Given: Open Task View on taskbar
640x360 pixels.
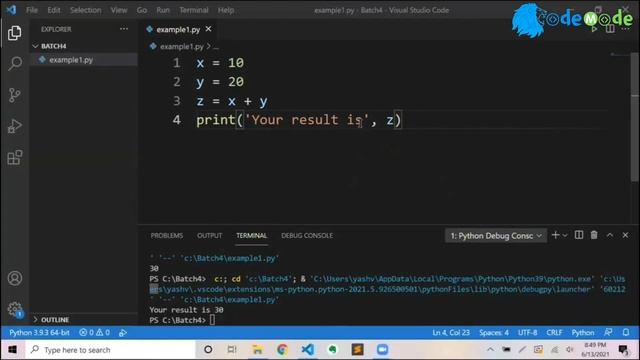Looking at the screenshot, I should (232, 350).
